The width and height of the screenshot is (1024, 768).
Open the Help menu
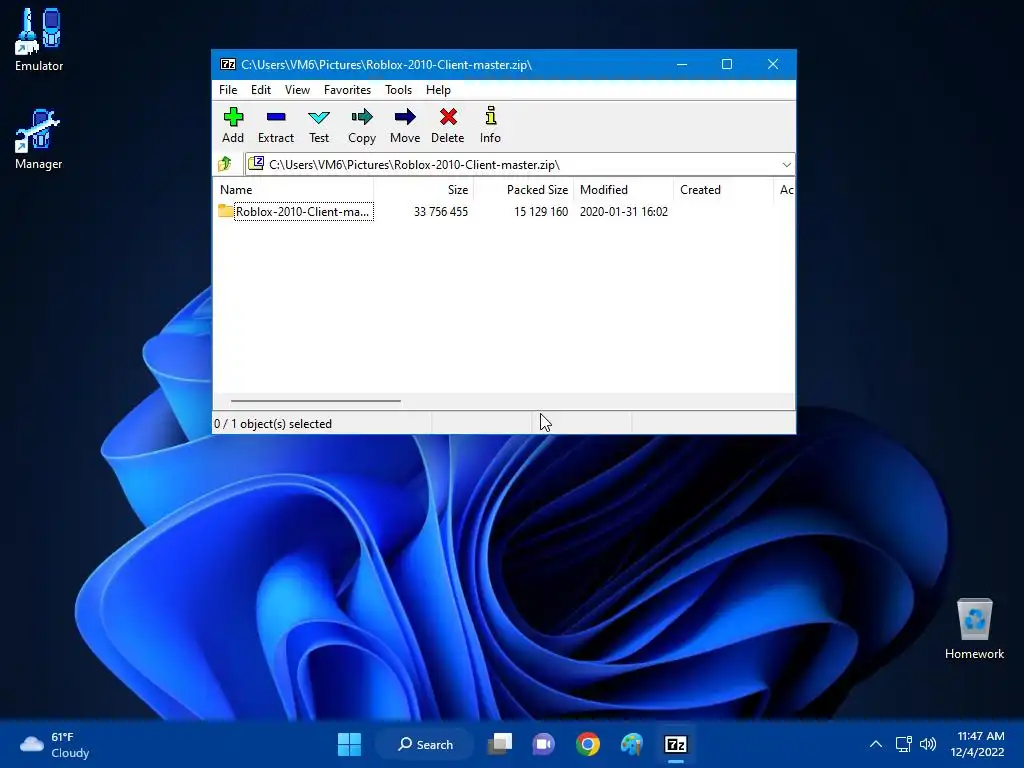(438, 89)
